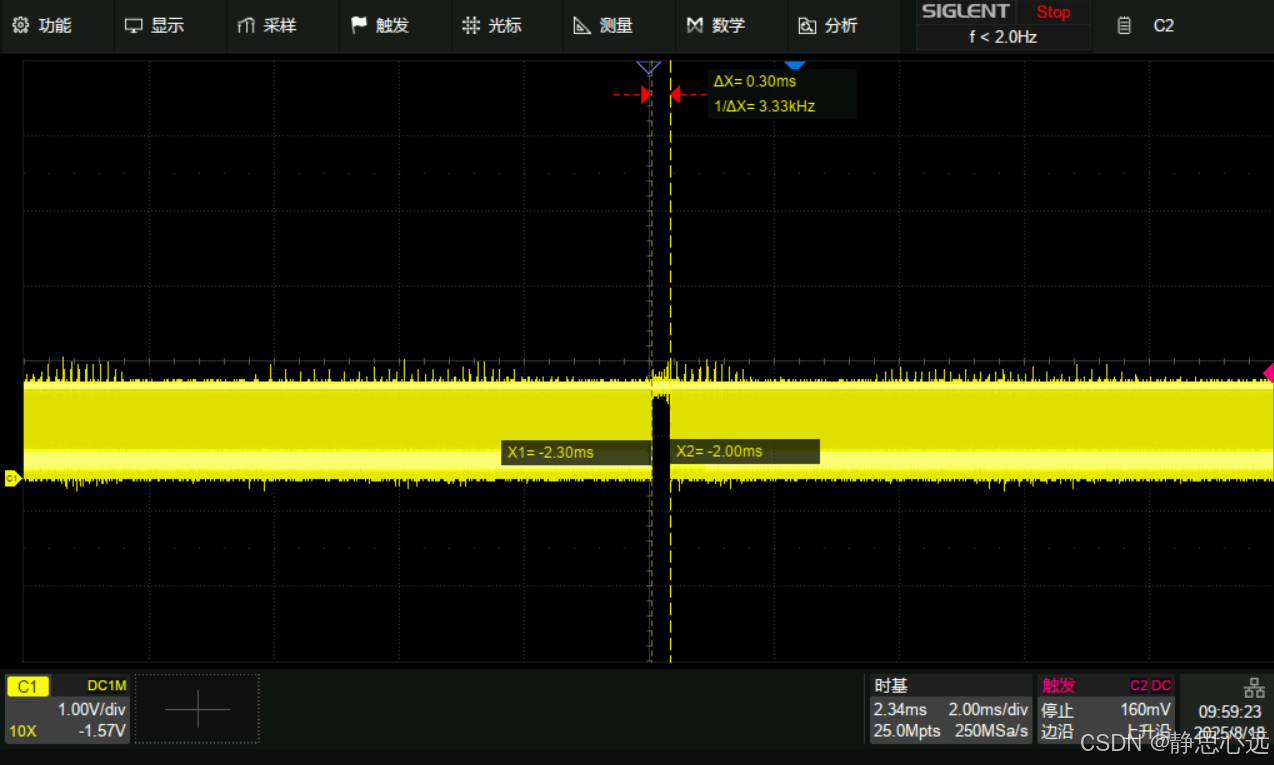Click the 160mV trigger level value

coord(1146,710)
